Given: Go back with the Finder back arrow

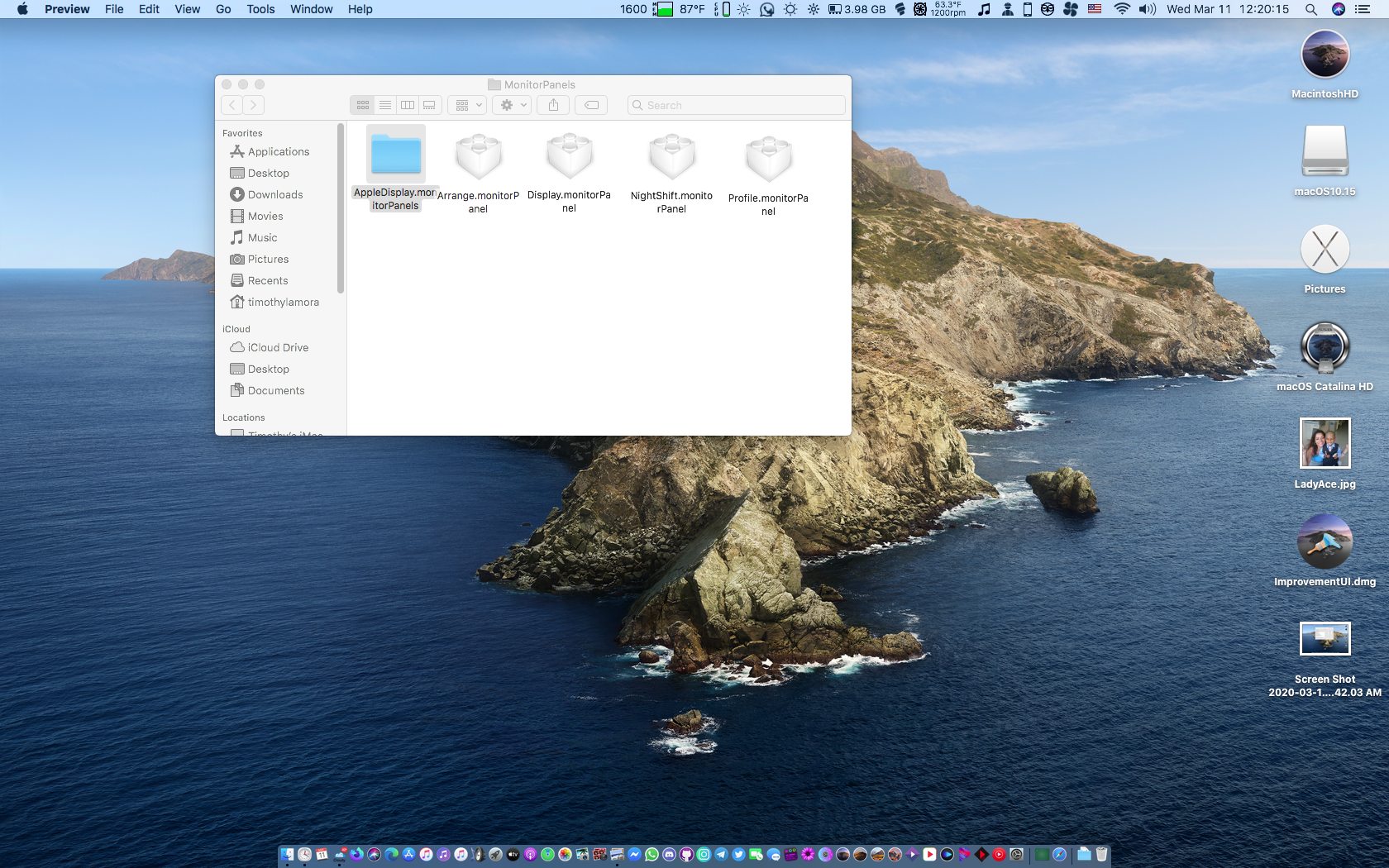Looking at the screenshot, I should click(x=232, y=105).
